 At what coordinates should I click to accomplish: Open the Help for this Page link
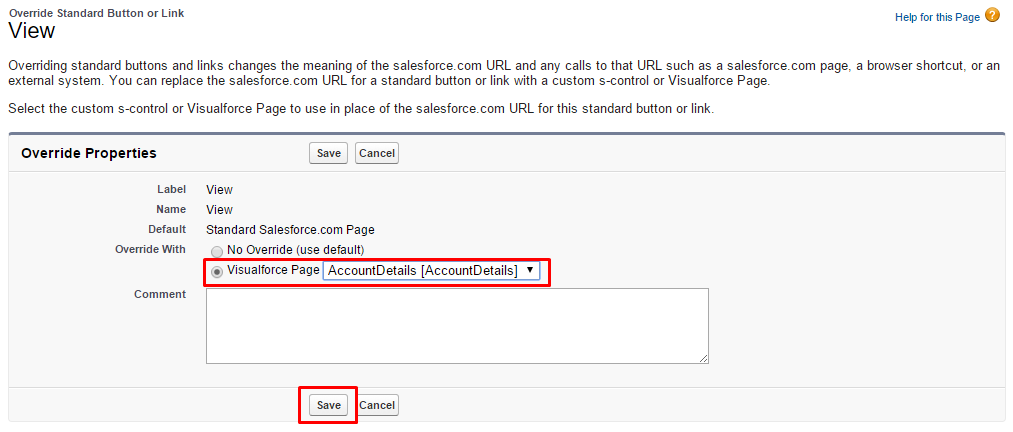pos(938,17)
